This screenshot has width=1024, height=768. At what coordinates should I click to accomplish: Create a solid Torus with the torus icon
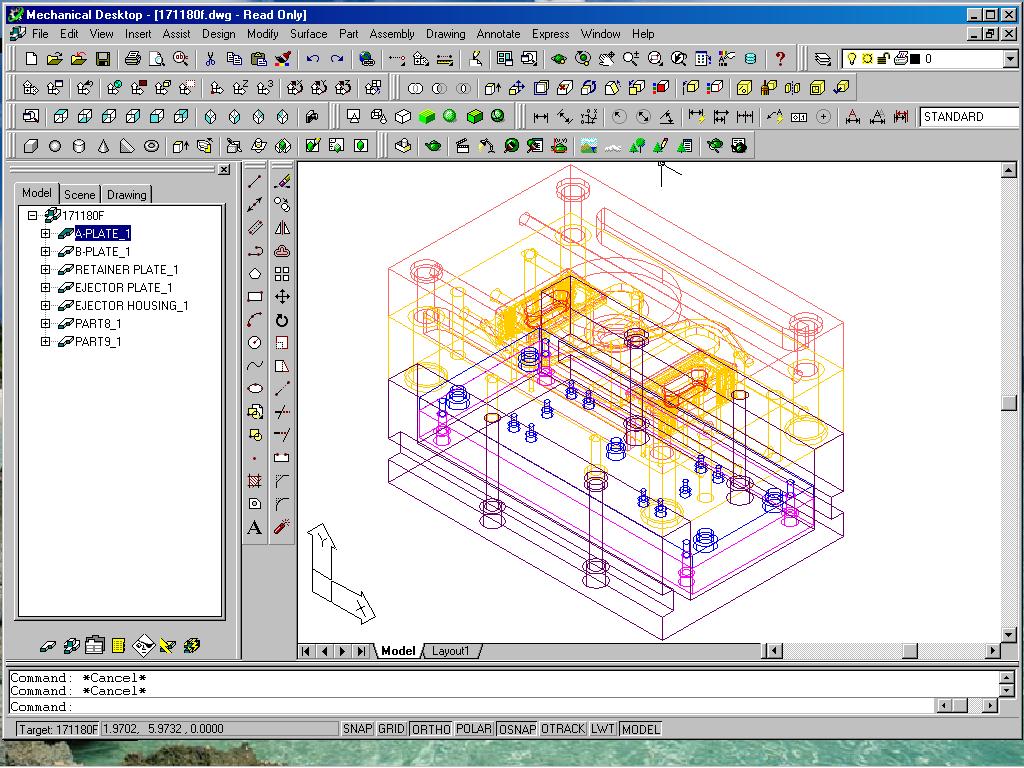click(152, 146)
